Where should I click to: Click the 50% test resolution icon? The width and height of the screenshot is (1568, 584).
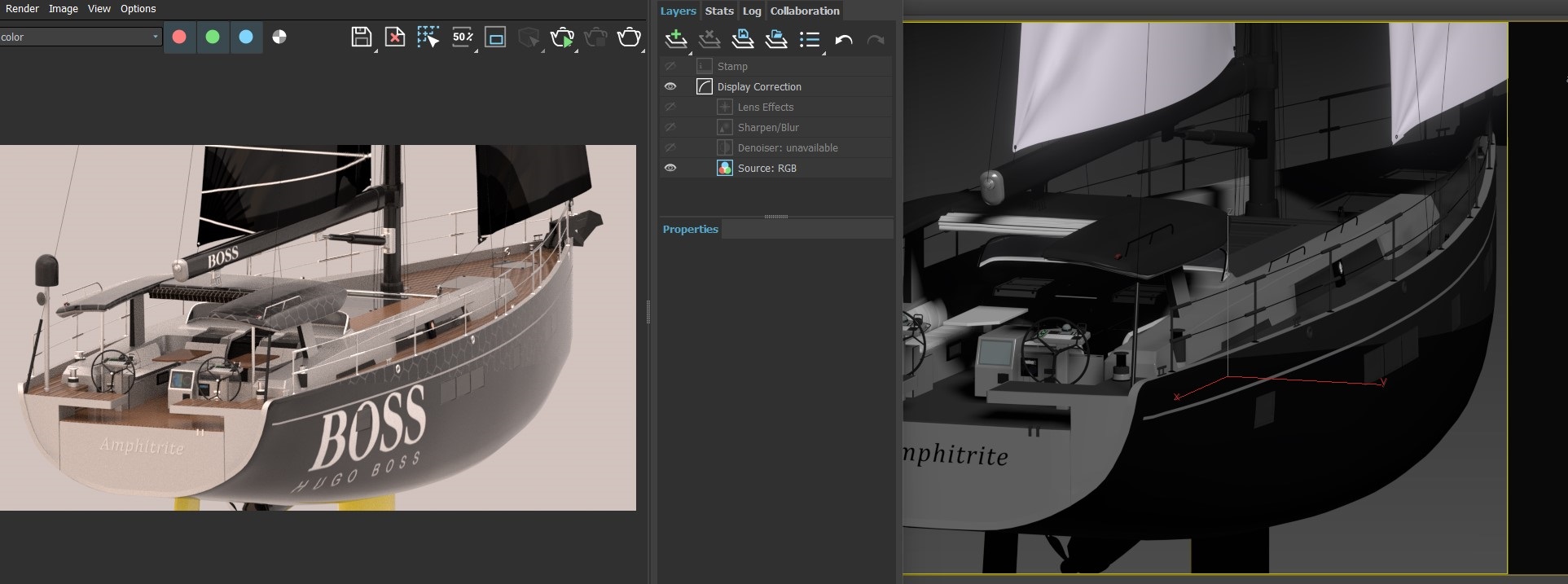tap(462, 37)
